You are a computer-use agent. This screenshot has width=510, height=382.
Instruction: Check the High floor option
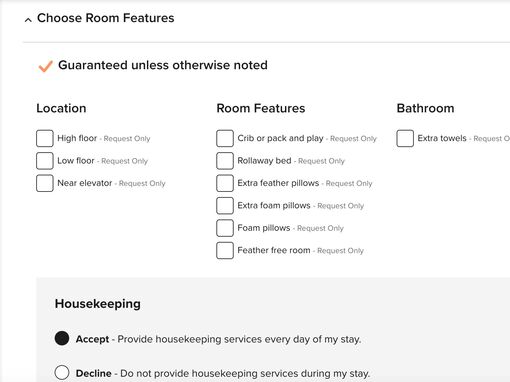(45, 138)
